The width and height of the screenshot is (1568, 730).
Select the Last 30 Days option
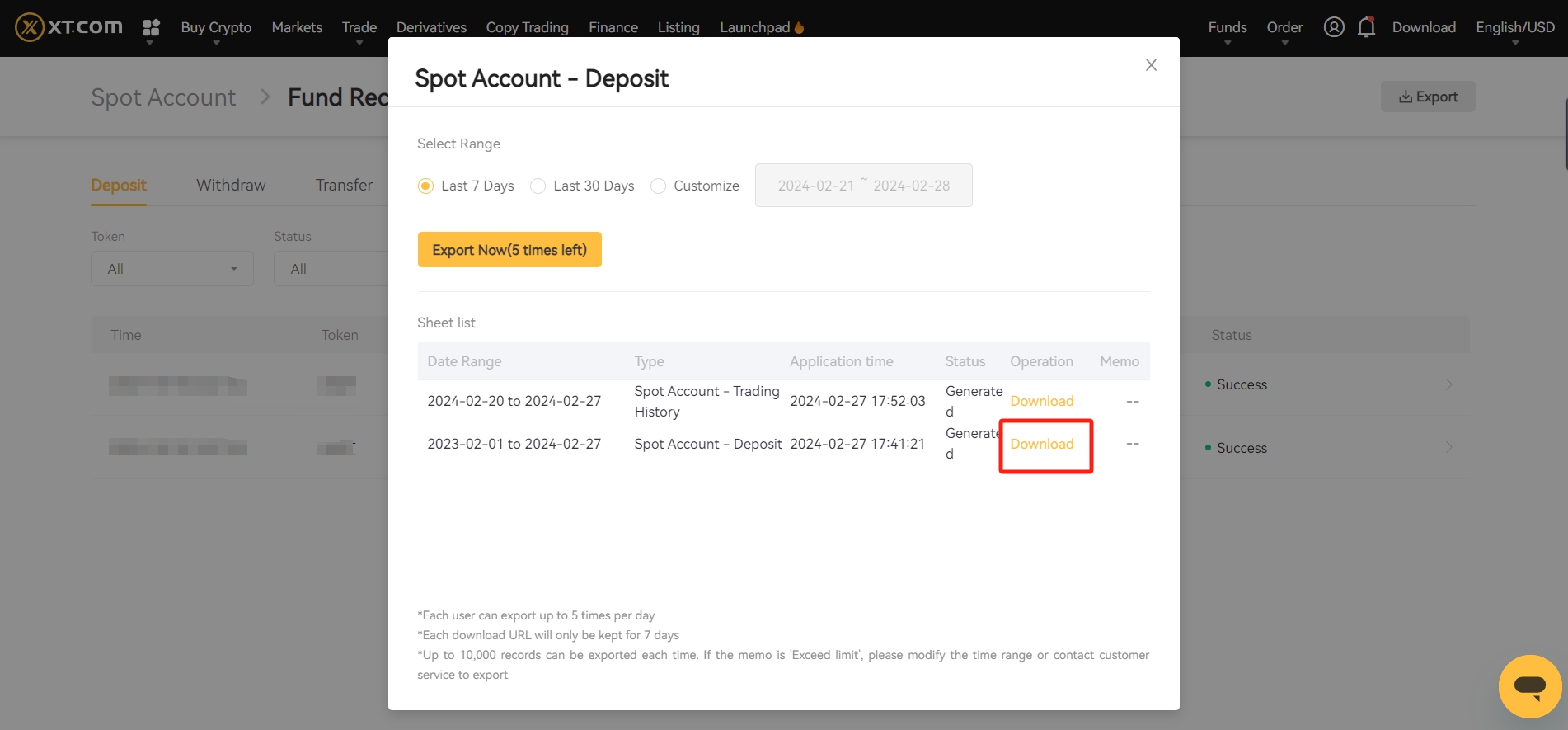click(x=538, y=186)
